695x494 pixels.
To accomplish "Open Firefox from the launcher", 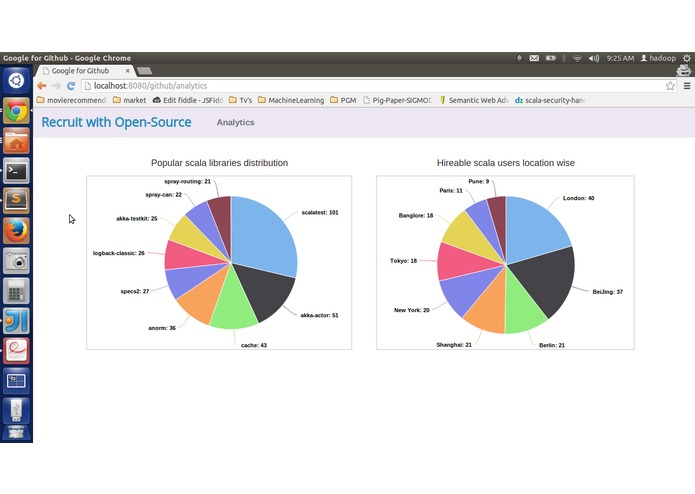I will [16, 231].
